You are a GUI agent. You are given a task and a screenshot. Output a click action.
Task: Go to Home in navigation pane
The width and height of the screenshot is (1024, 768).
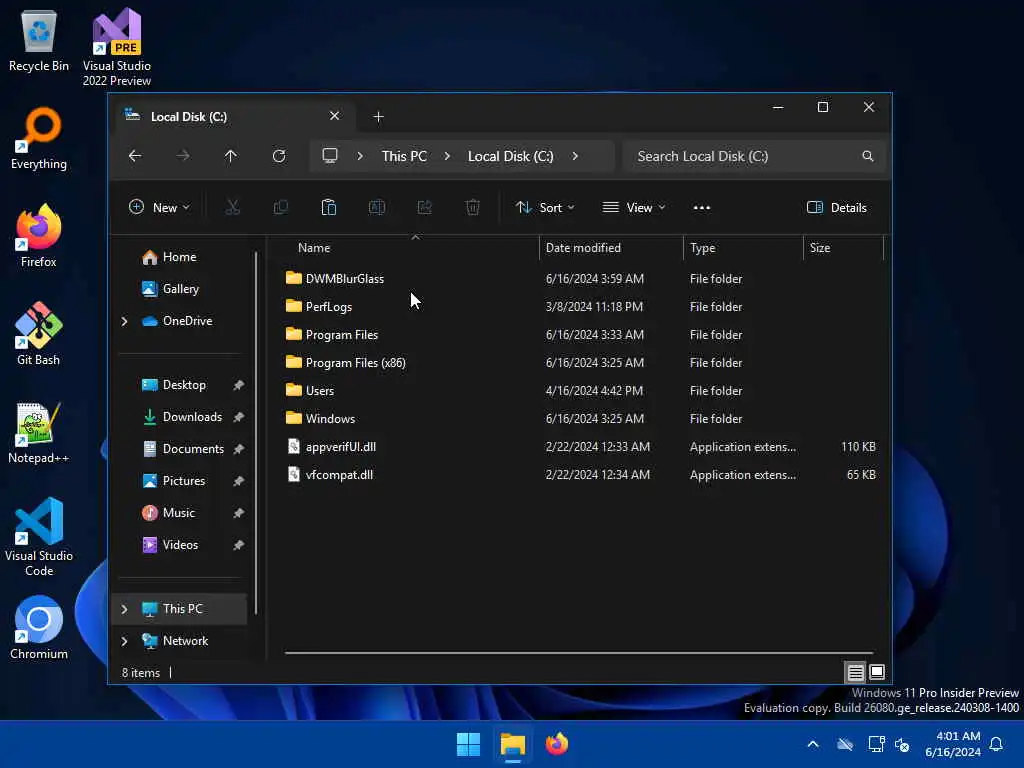(180, 257)
